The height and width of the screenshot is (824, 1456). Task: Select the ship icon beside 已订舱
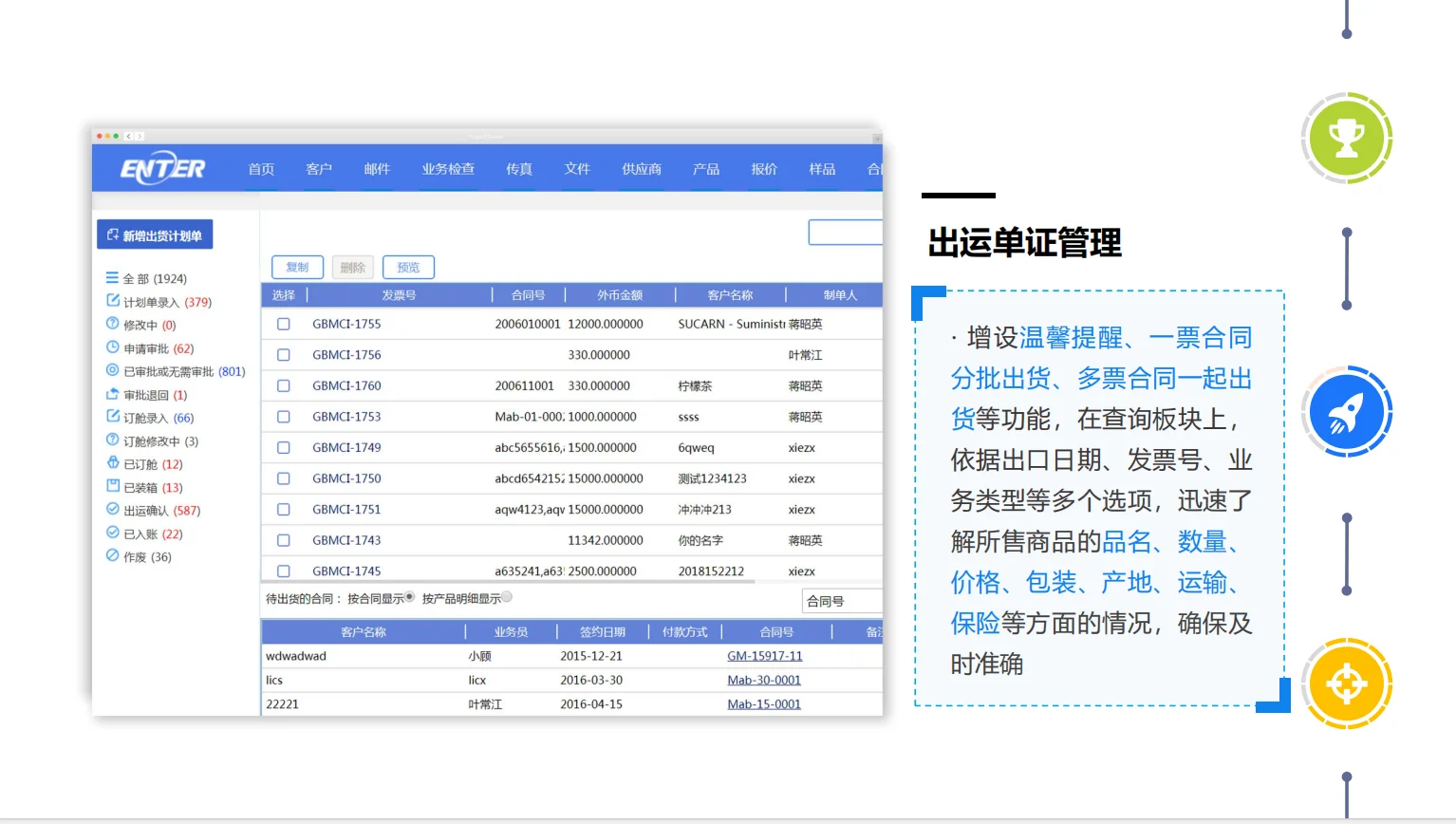(x=114, y=463)
